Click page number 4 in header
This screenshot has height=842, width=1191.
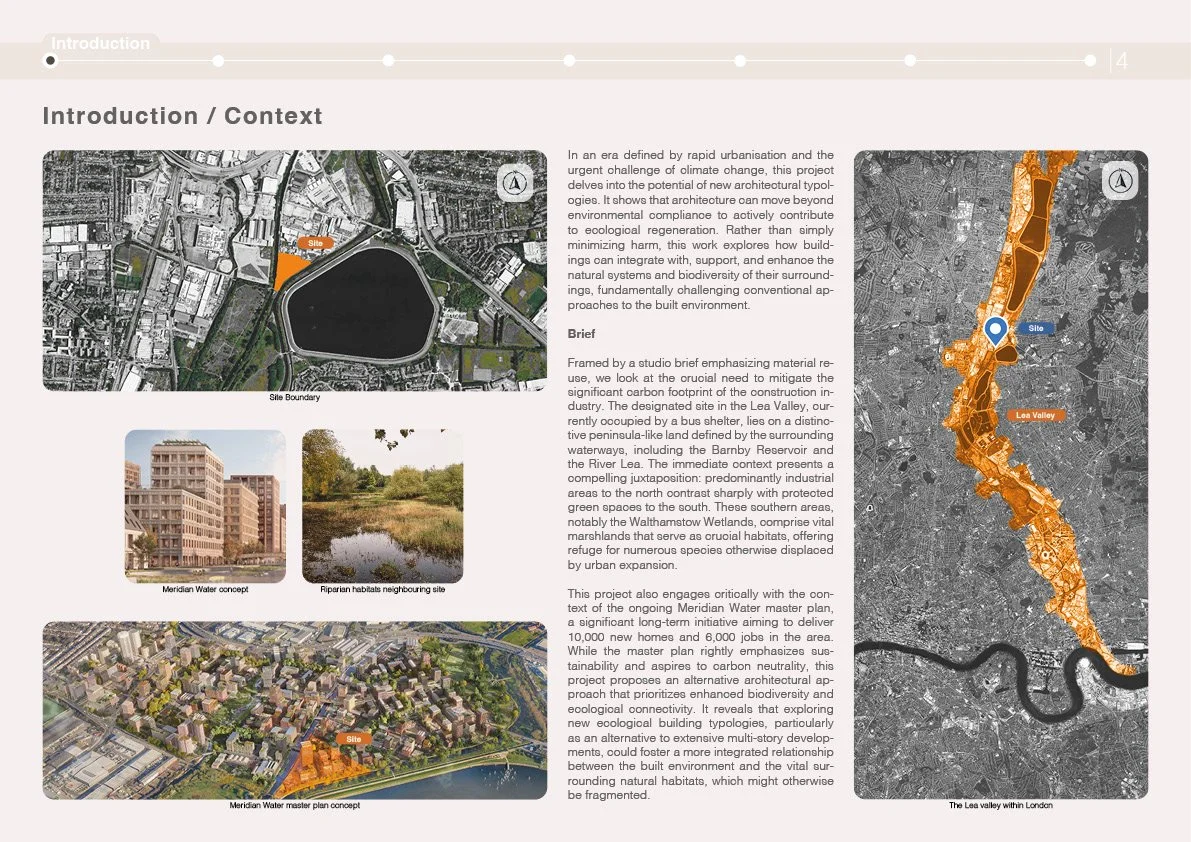click(1121, 61)
